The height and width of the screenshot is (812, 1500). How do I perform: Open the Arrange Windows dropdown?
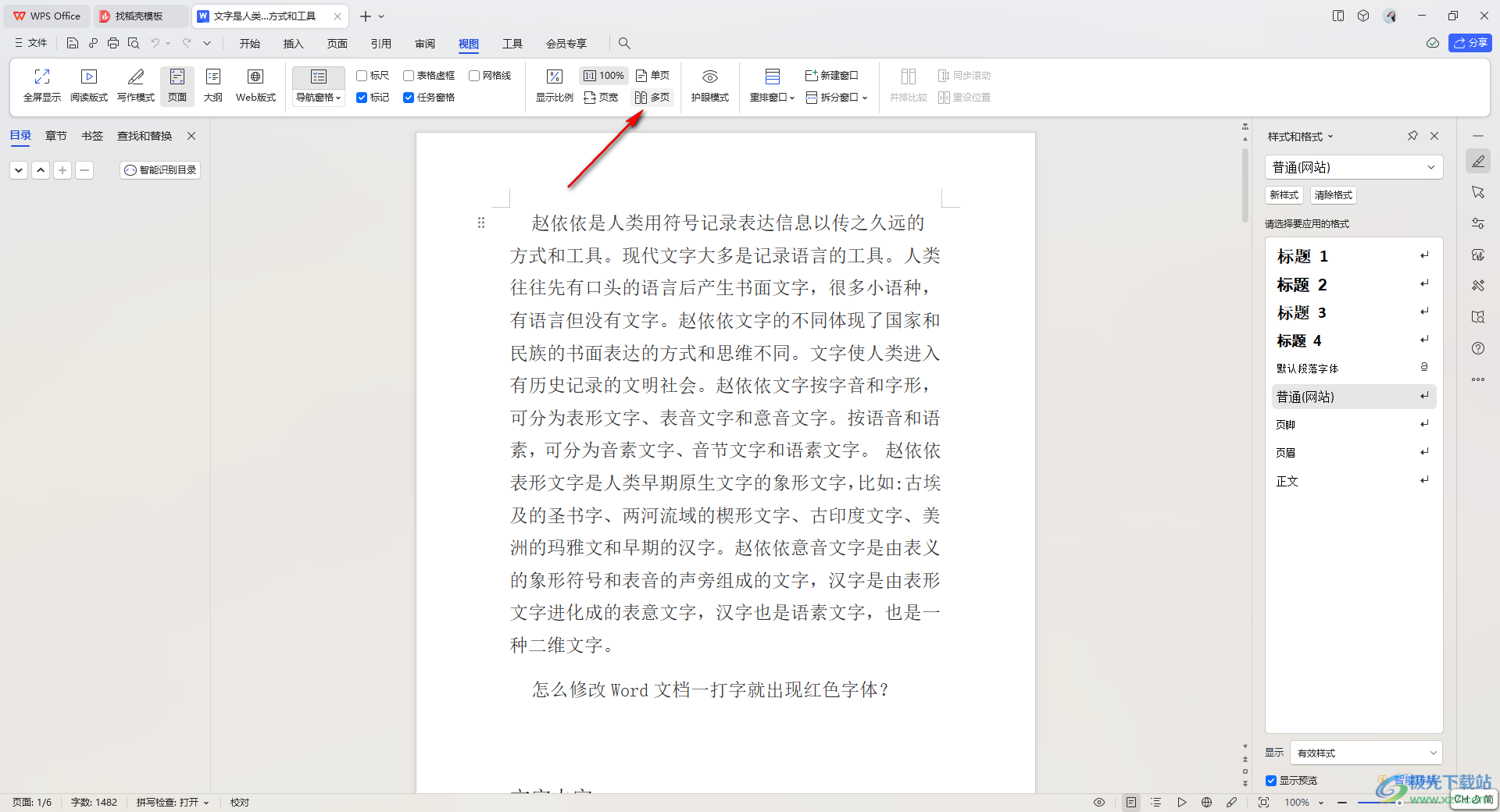772,98
